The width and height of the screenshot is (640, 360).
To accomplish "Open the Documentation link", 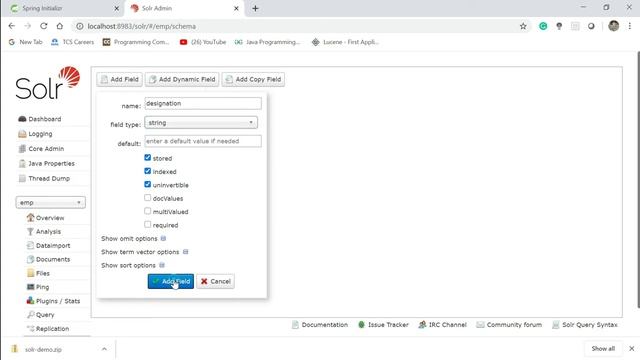I will (x=320, y=325).
